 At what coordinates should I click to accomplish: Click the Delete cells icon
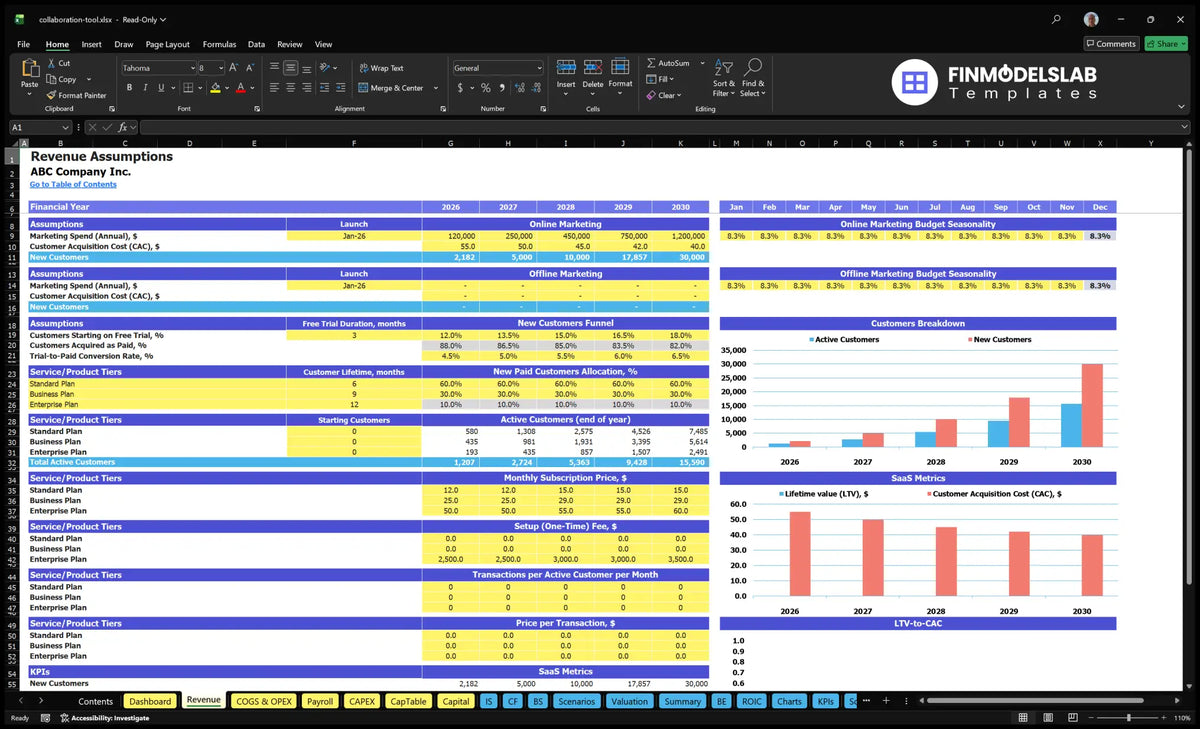click(x=593, y=67)
